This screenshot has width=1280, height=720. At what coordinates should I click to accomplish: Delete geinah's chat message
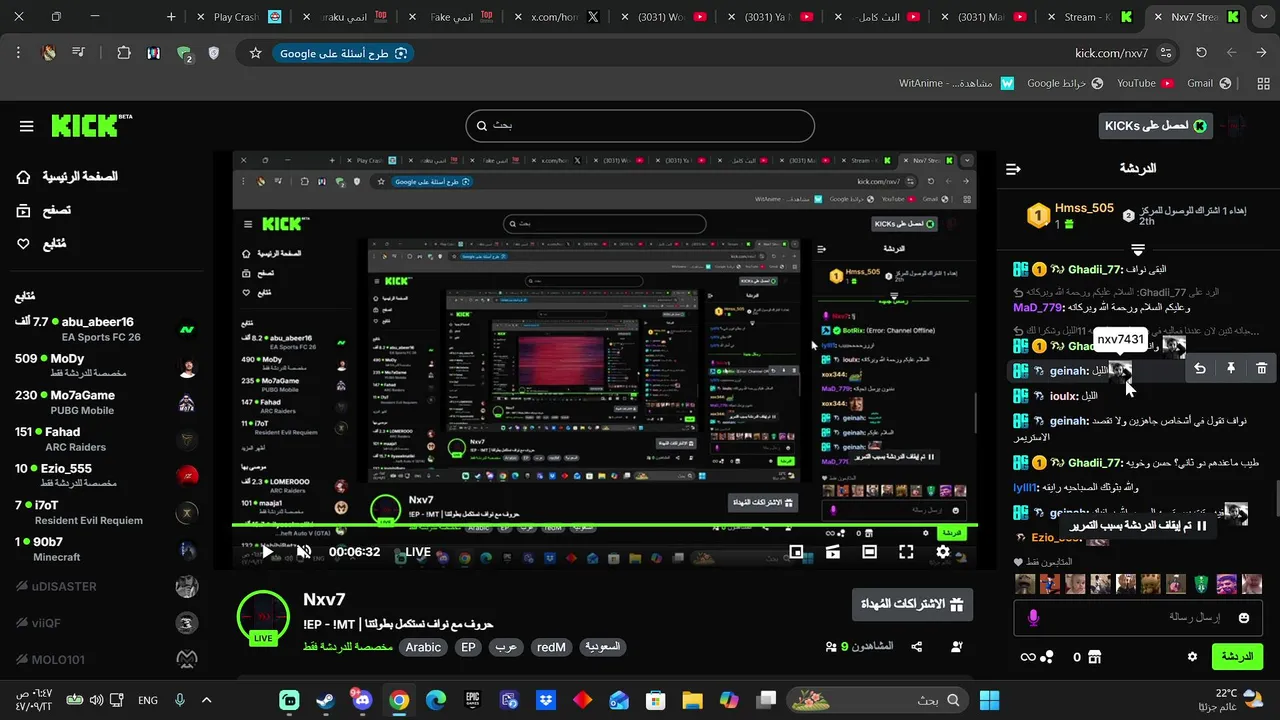pyautogui.click(x=1262, y=369)
